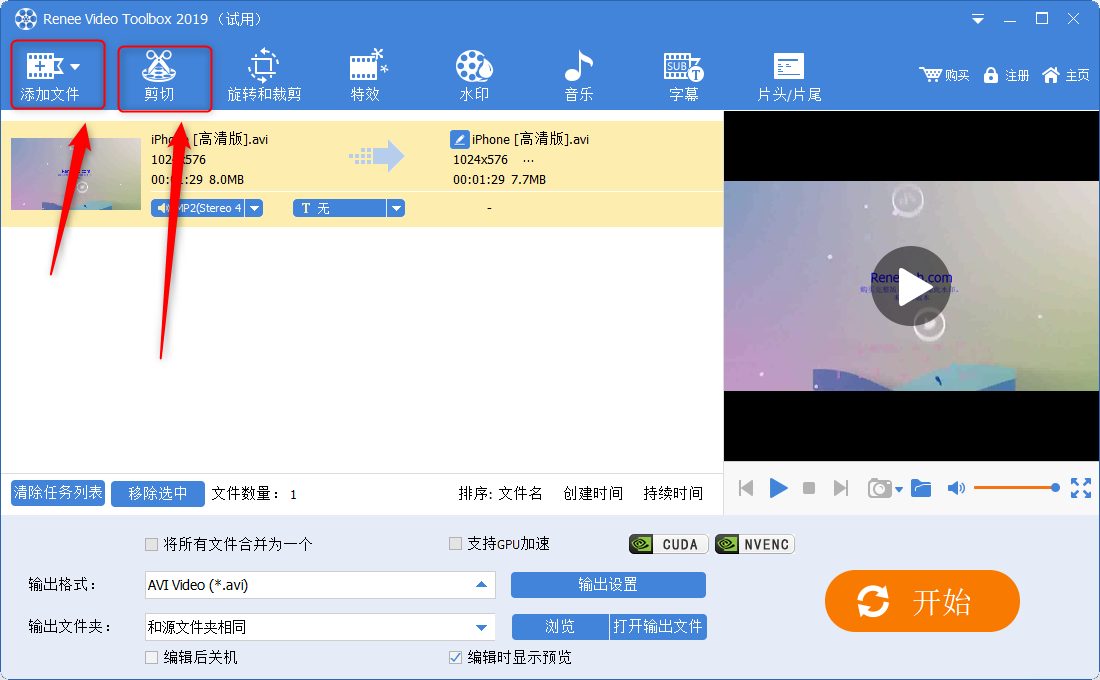Go to 主页 home page
Image resolution: width=1100 pixels, height=680 pixels.
tap(1066, 75)
